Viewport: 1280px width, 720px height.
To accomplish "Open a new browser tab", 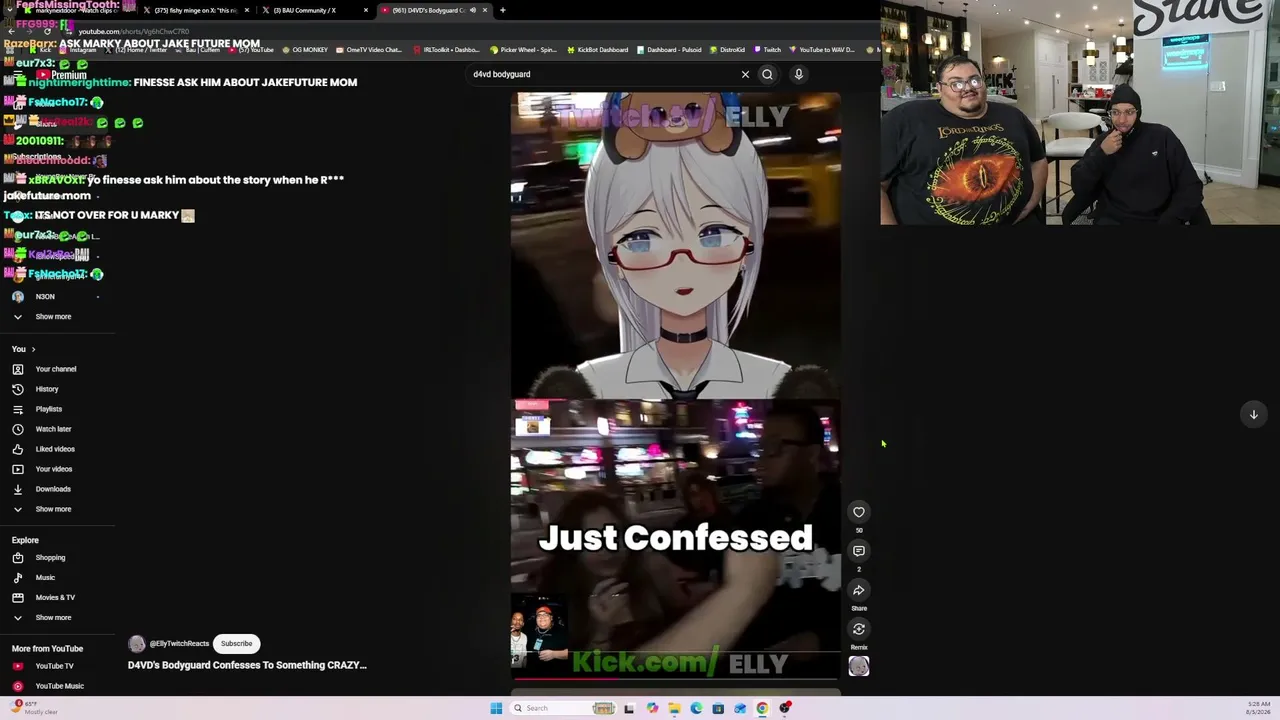I will 503,10.
